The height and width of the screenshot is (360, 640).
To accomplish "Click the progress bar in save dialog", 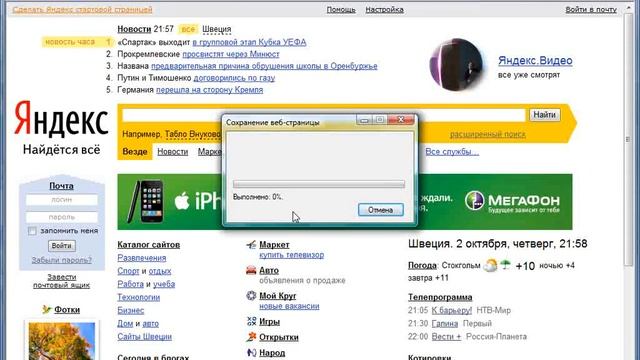I will click(x=319, y=184).
